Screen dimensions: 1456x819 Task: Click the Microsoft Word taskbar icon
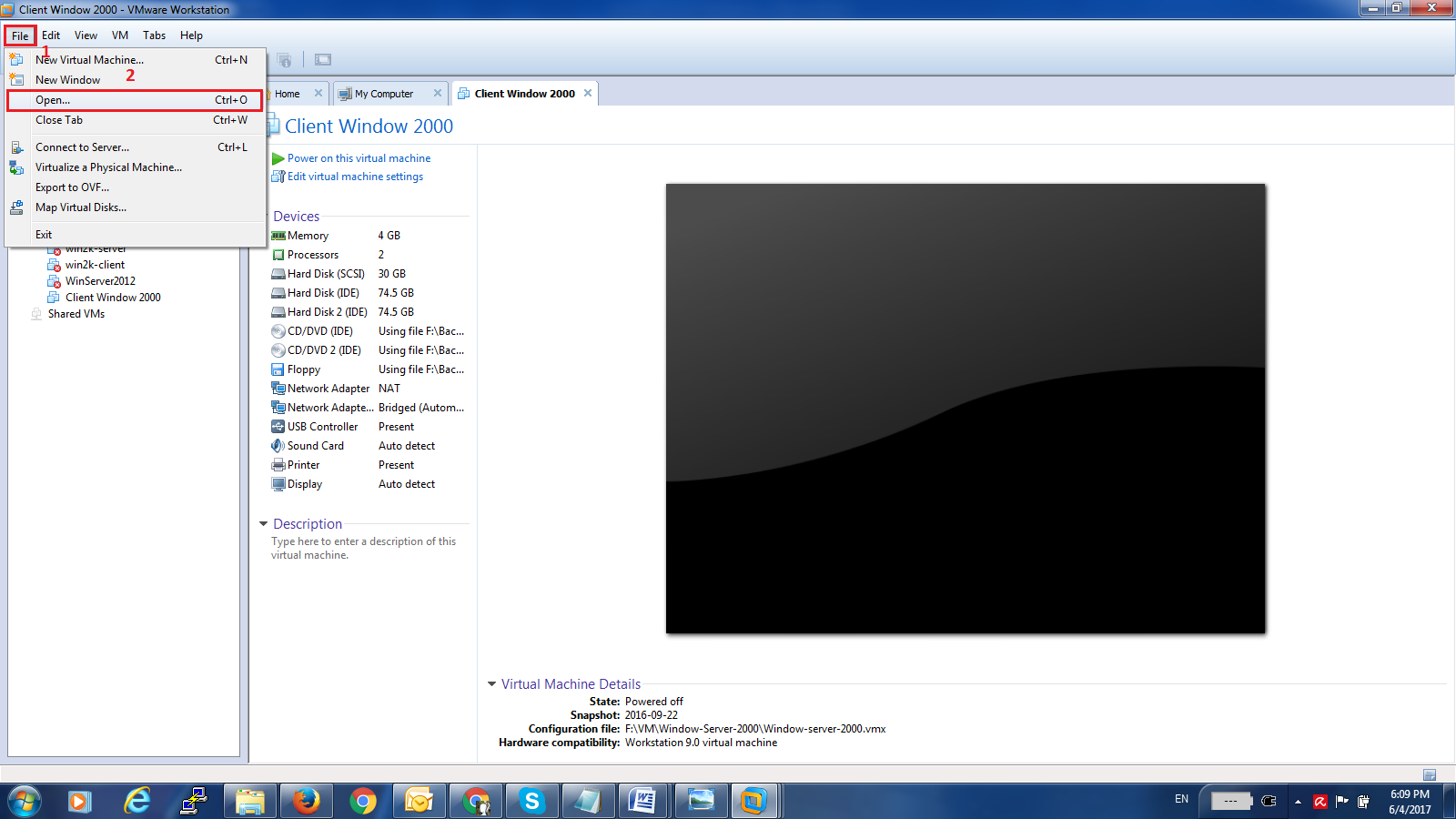pos(643,801)
